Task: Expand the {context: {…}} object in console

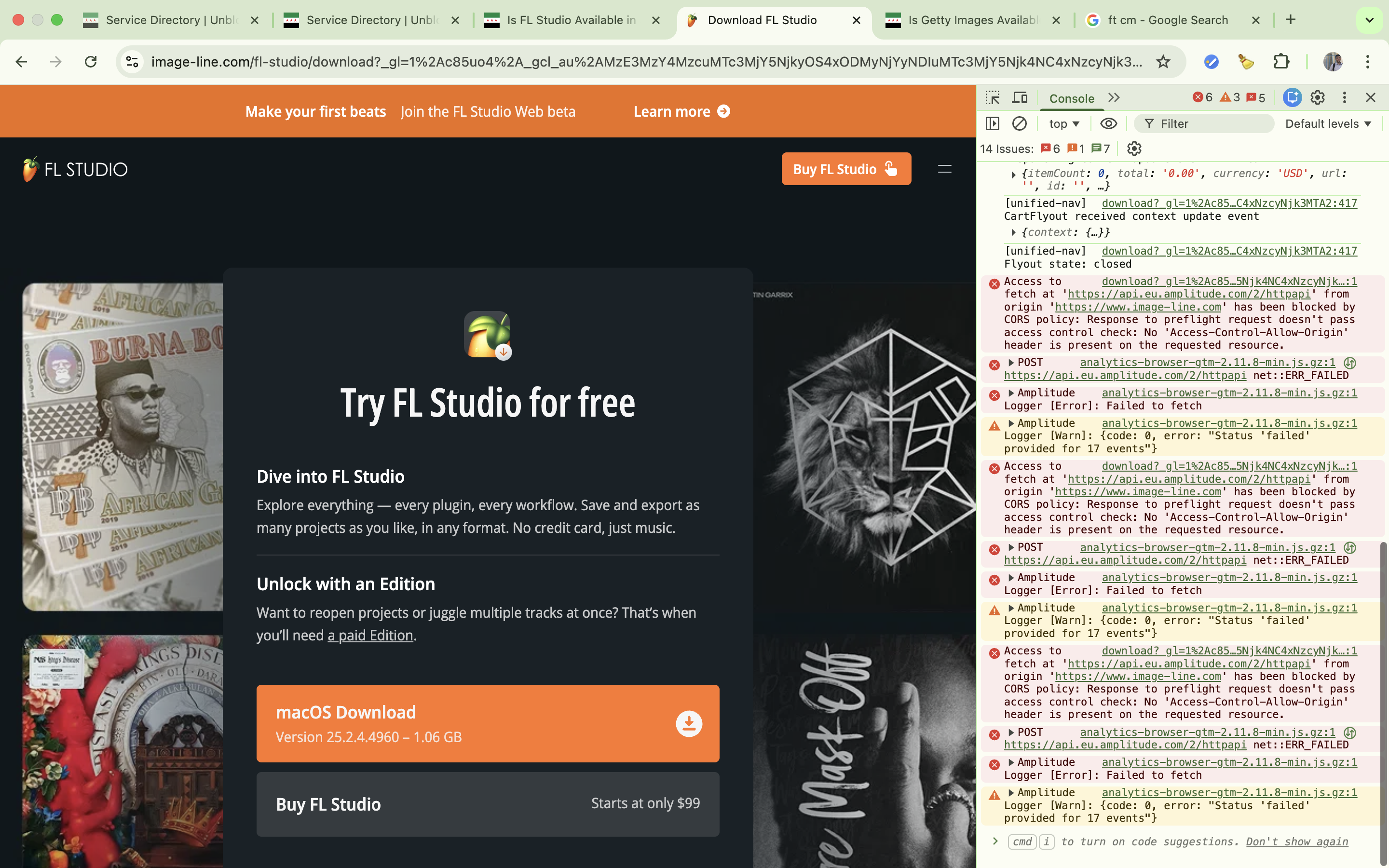Action: pyautogui.click(x=1014, y=232)
